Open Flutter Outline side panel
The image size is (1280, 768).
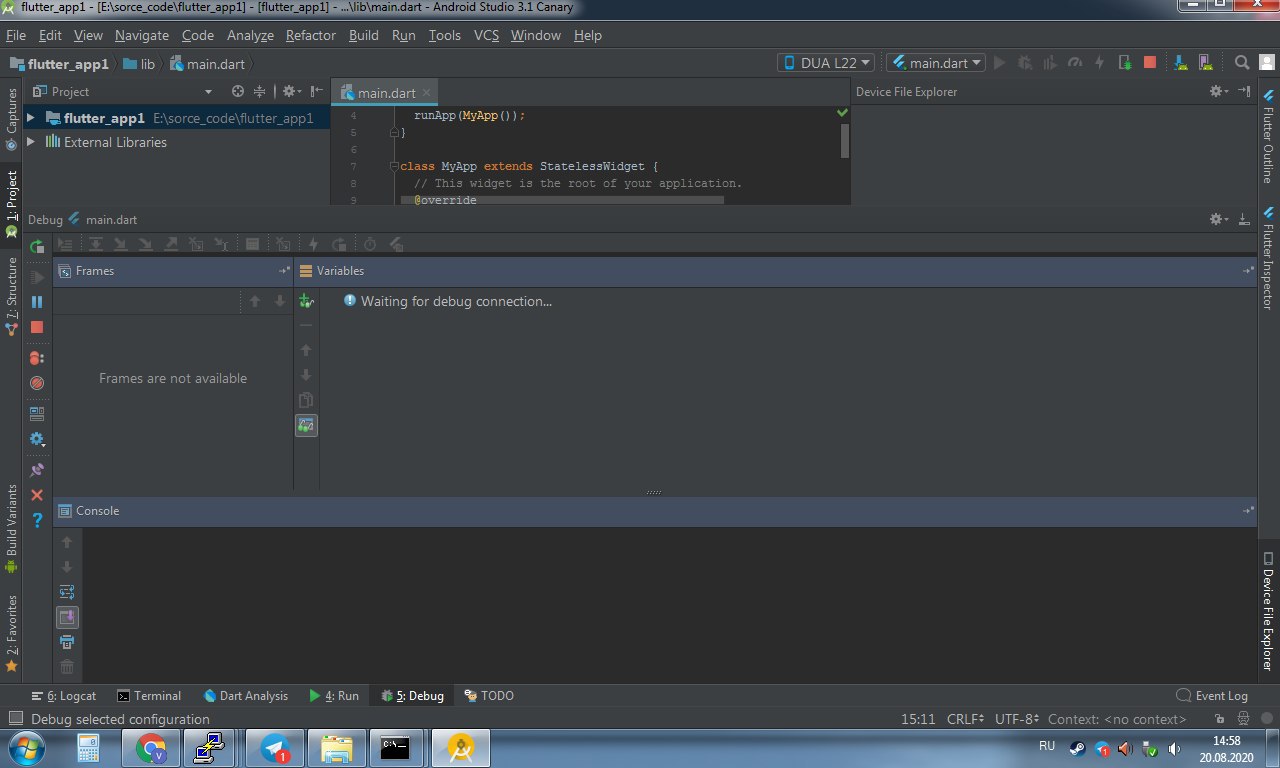(x=1268, y=135)
